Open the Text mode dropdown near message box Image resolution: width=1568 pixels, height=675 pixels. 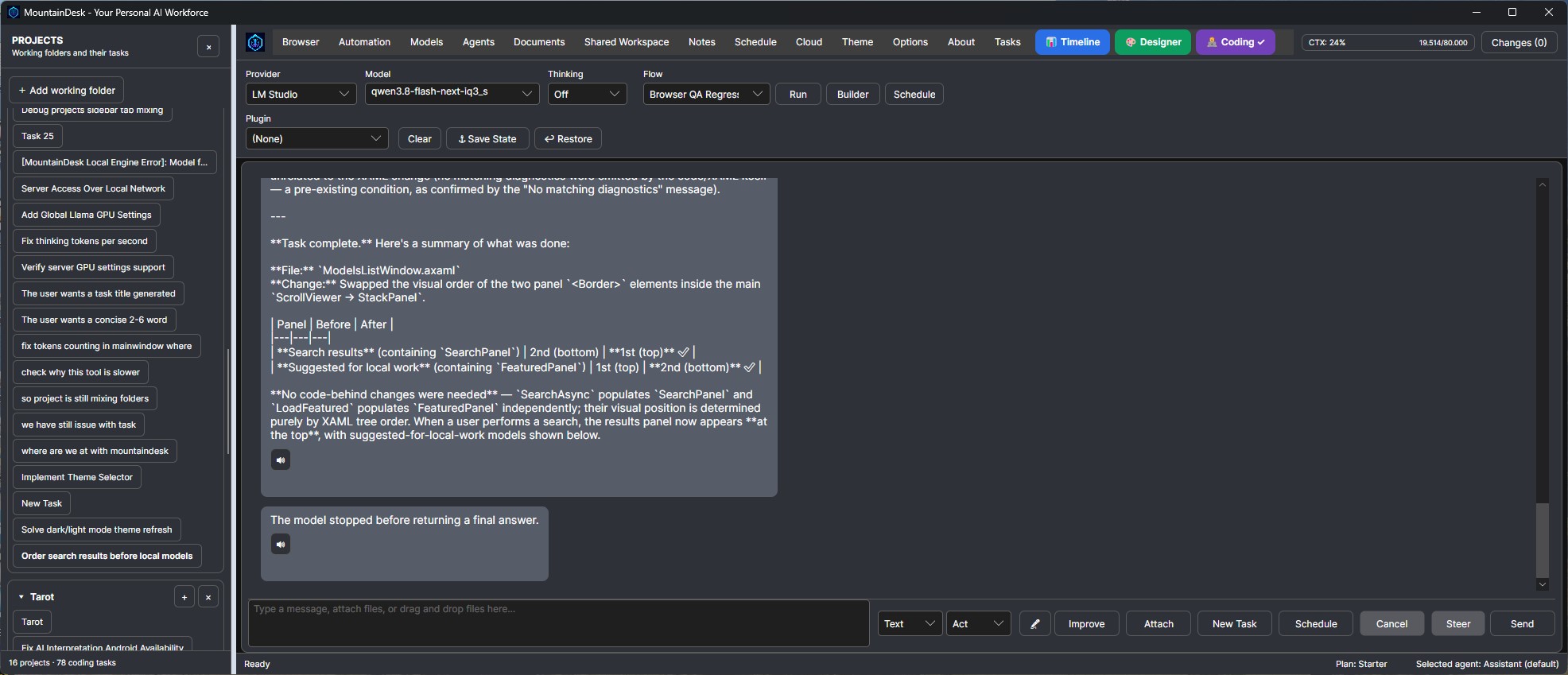point(910,624)
